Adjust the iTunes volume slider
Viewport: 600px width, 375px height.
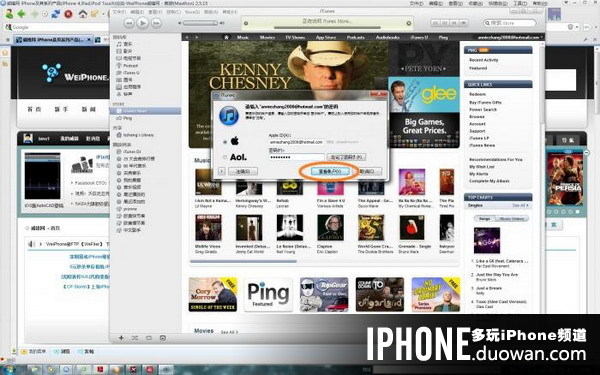click(200, 23)
